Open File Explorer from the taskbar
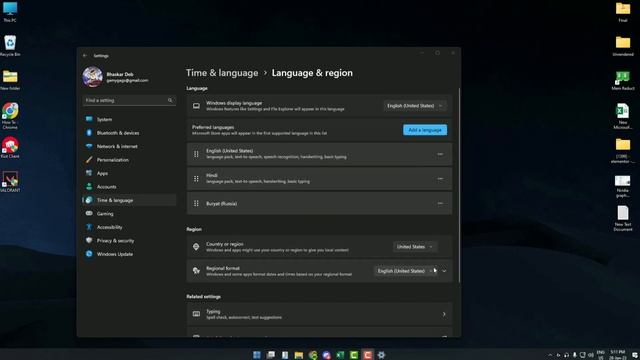 (298, 355)
